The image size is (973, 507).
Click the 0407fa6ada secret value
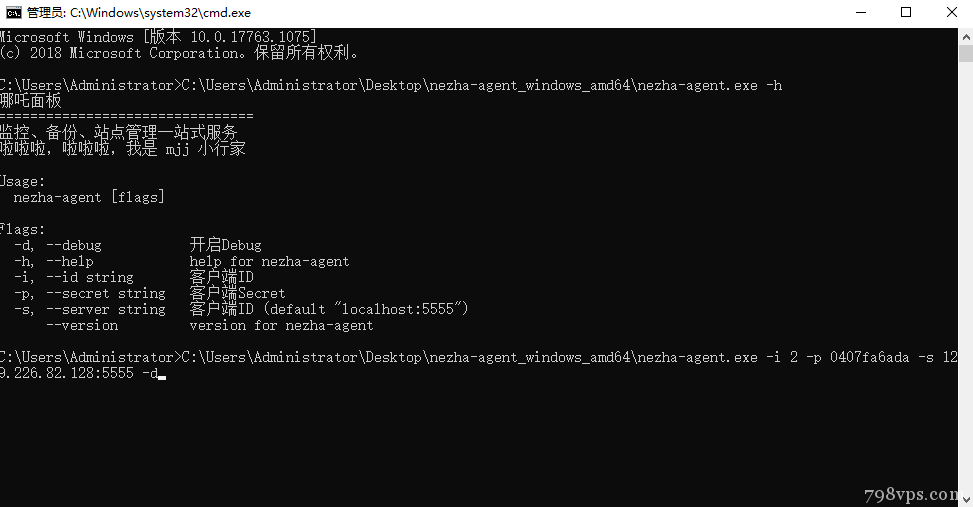(869, 357)
